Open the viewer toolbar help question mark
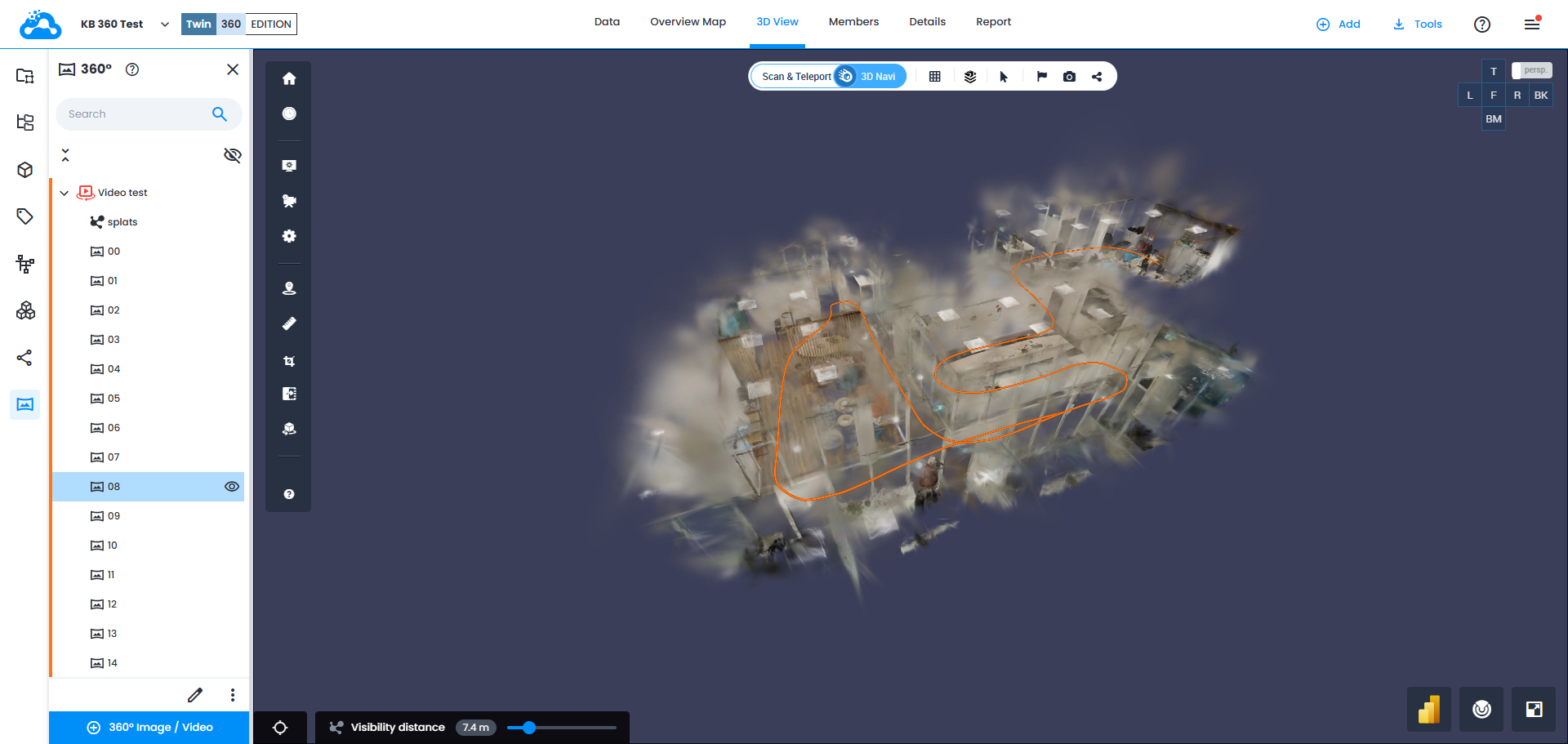This screenshot has width=1568, height=744. [289, 494]
